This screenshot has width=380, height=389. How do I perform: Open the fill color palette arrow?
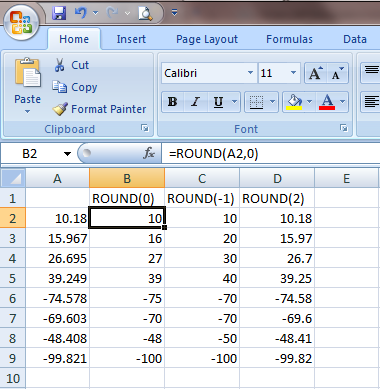tap(310, 102)
